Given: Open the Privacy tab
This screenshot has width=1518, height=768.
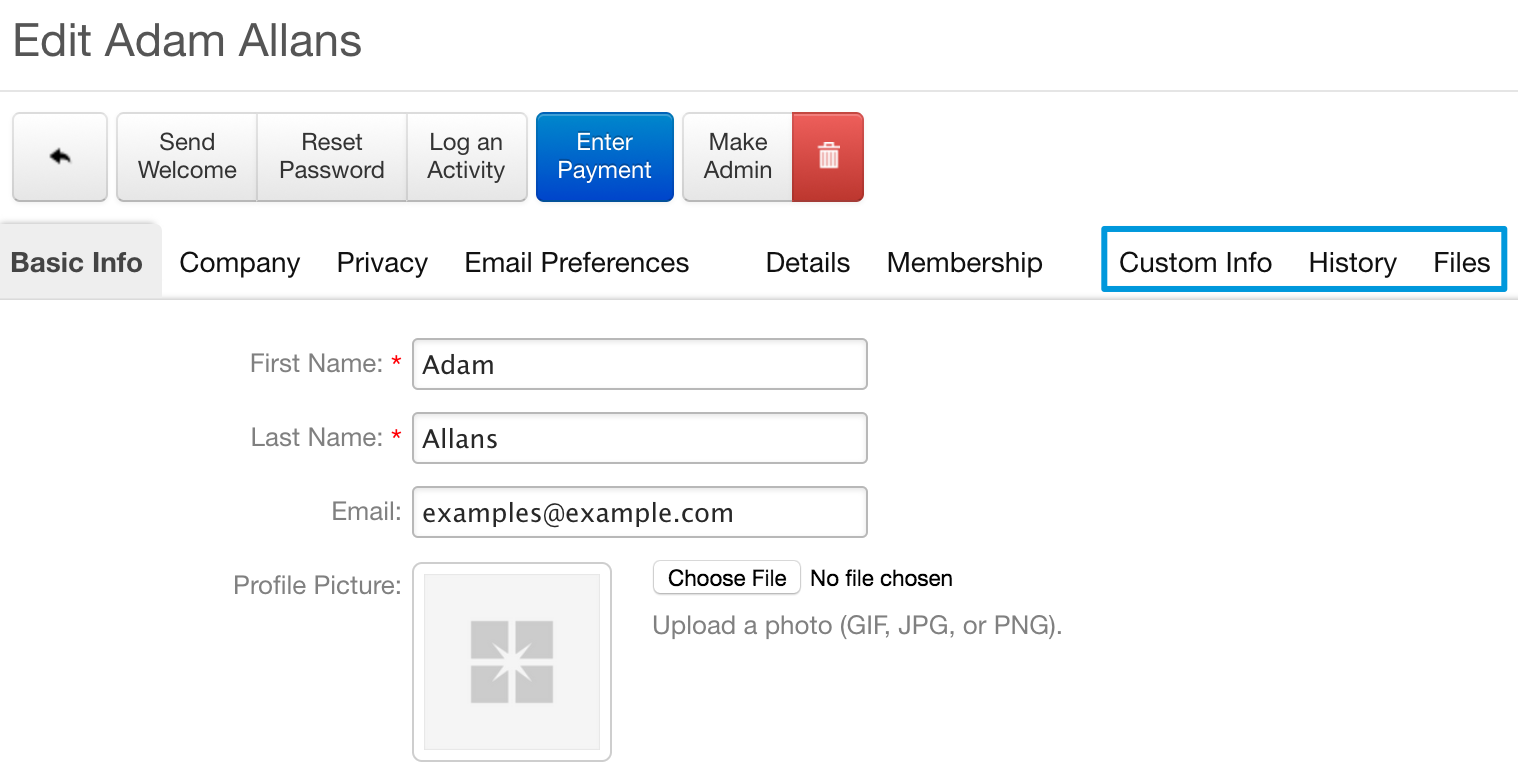Looking at the screenshot, I should [x=382, y=263].
